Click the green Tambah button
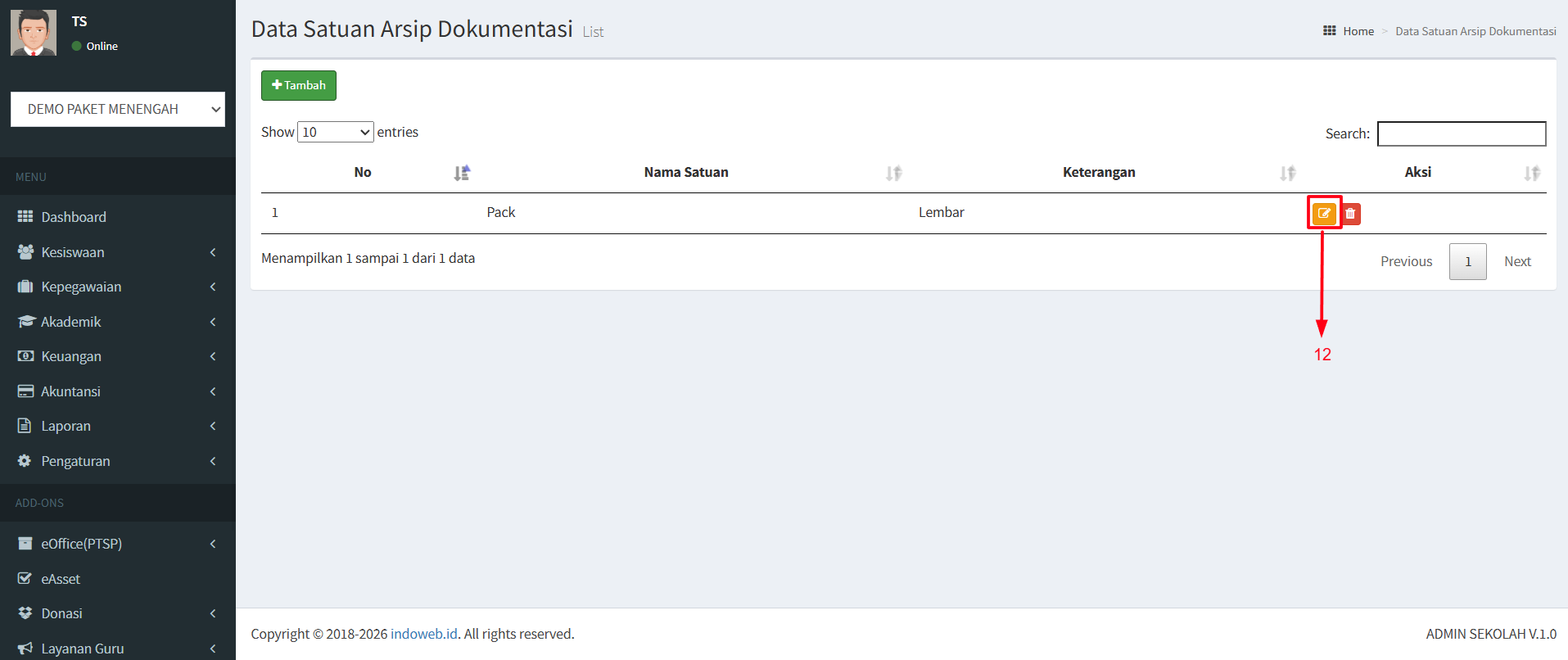Viewport: 1568px width, 660px height. pos(298,85)
